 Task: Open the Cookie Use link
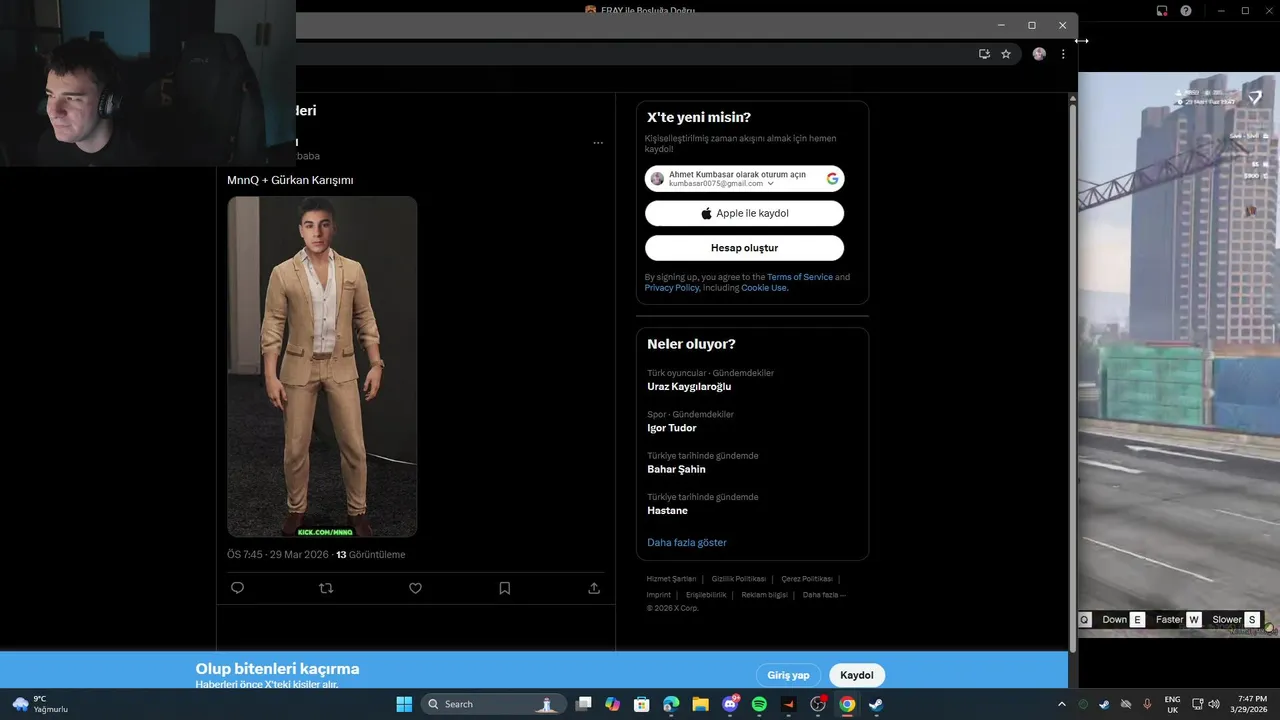[x=764, y=288]
